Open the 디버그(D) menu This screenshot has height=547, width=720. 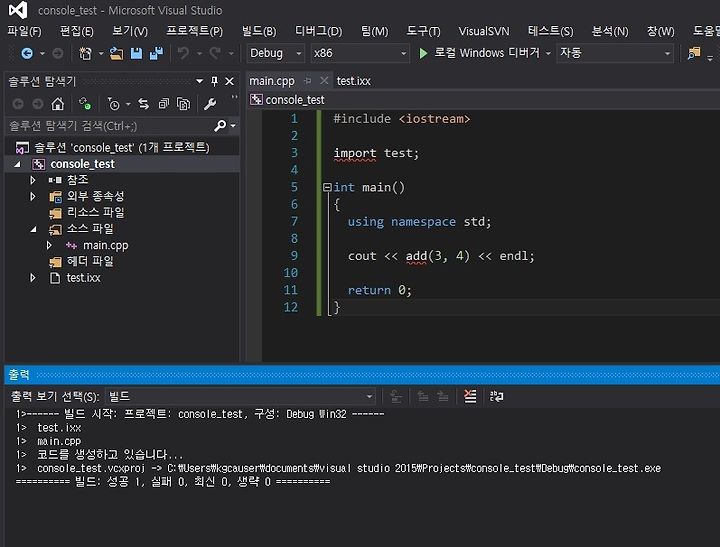pos(318,31)
